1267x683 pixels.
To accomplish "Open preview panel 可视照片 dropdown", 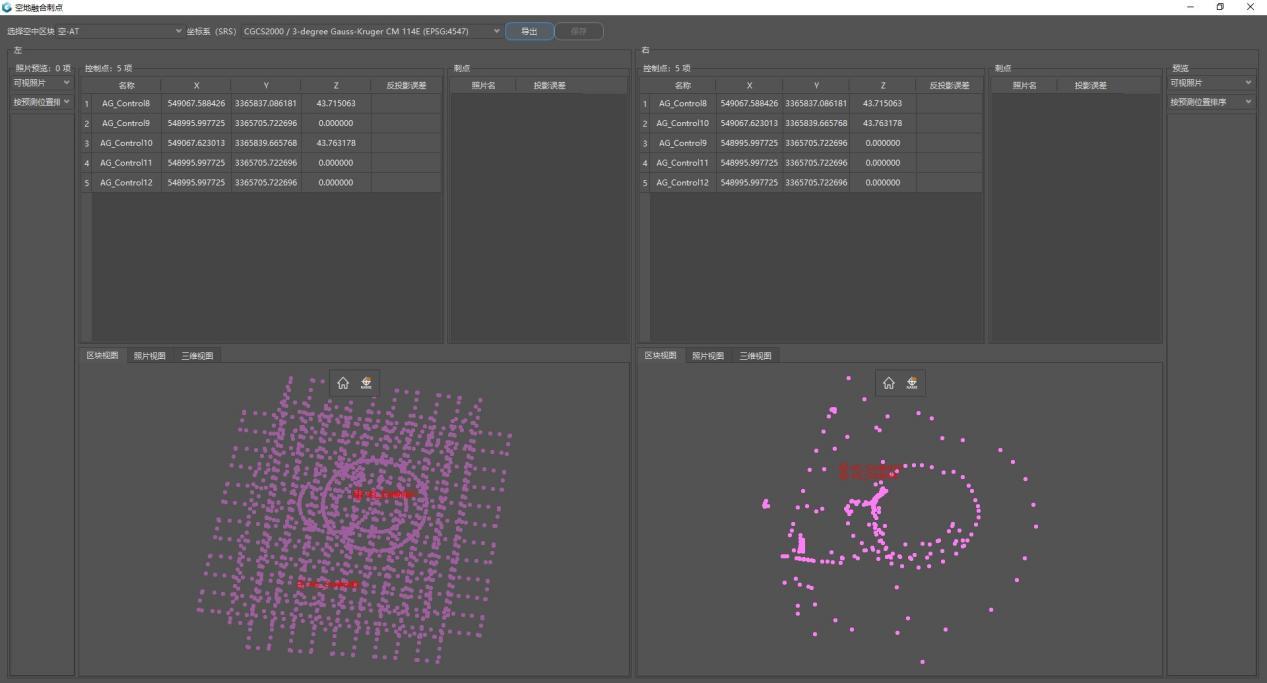I will [1211, 83].
